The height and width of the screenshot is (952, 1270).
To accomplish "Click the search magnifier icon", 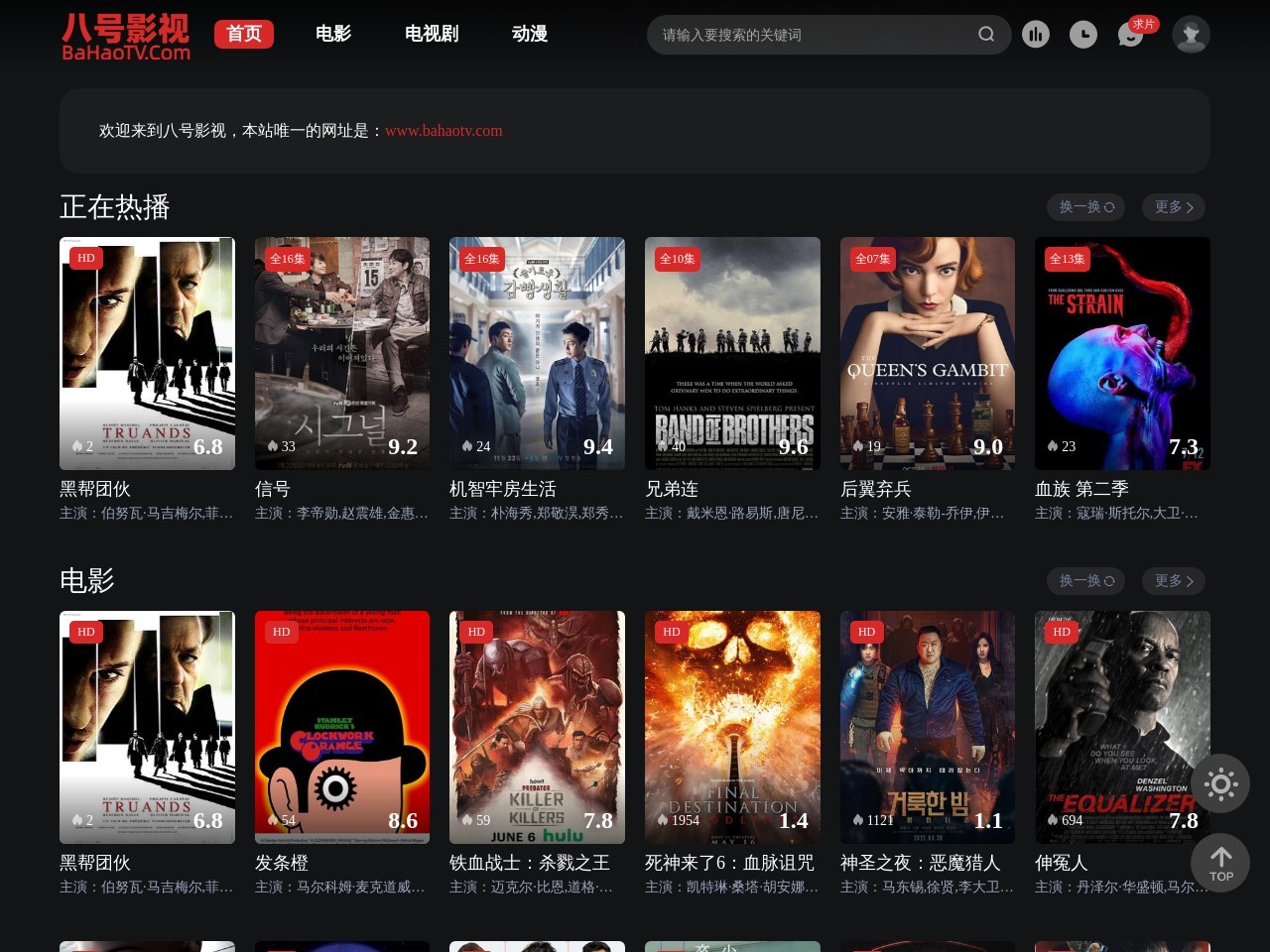I will tap(985, 35).
